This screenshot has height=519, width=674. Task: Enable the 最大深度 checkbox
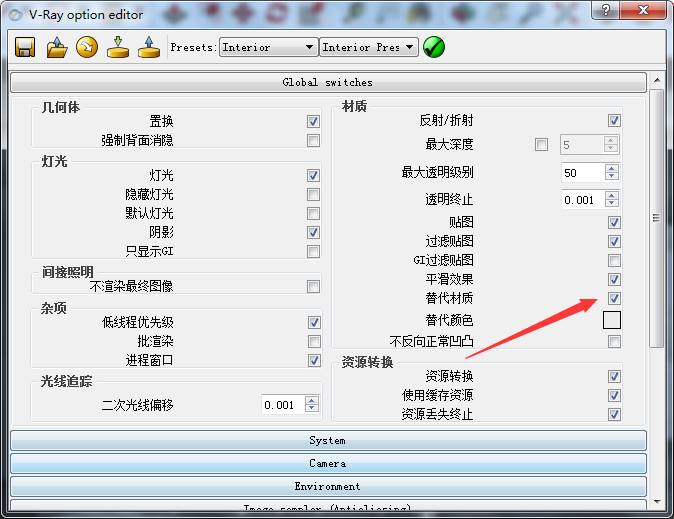541,145
